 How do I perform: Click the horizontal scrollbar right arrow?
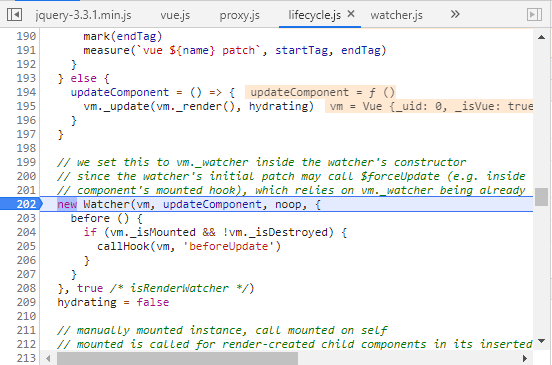[525, 359]
